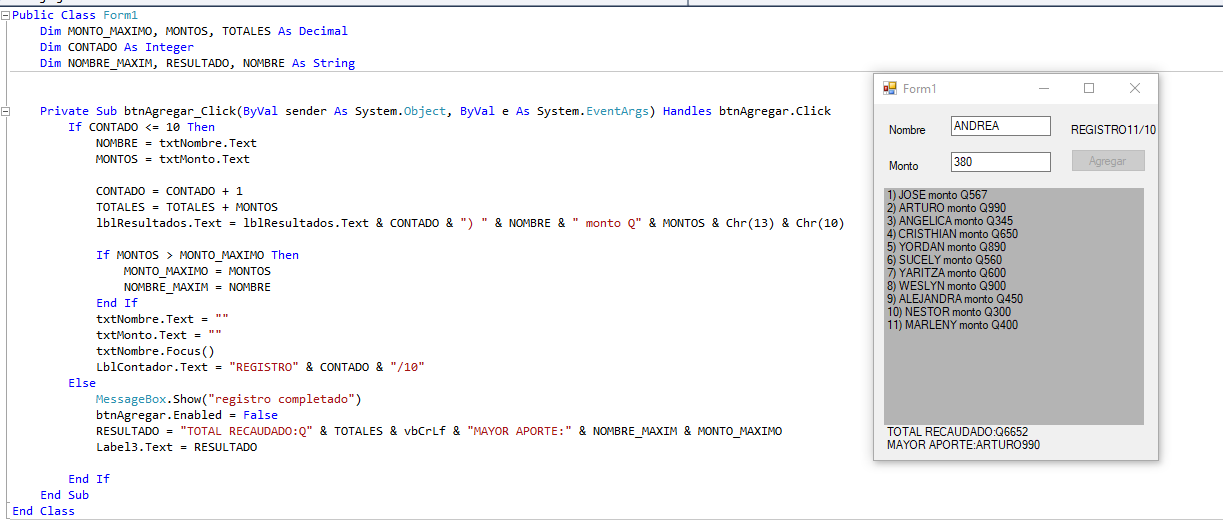This screenshot has height=531, width=1223.
Task: Minimize the Form1 window
Action: [1044, 88]
